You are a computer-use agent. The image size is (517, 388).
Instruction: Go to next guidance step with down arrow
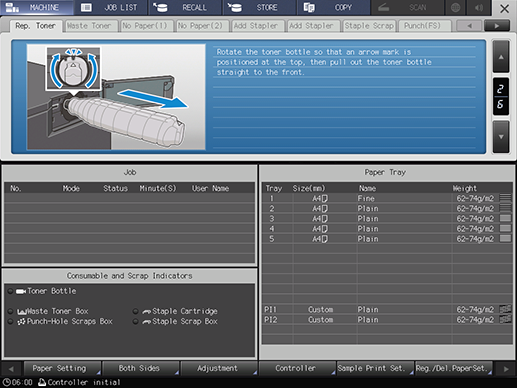point(501,137)
